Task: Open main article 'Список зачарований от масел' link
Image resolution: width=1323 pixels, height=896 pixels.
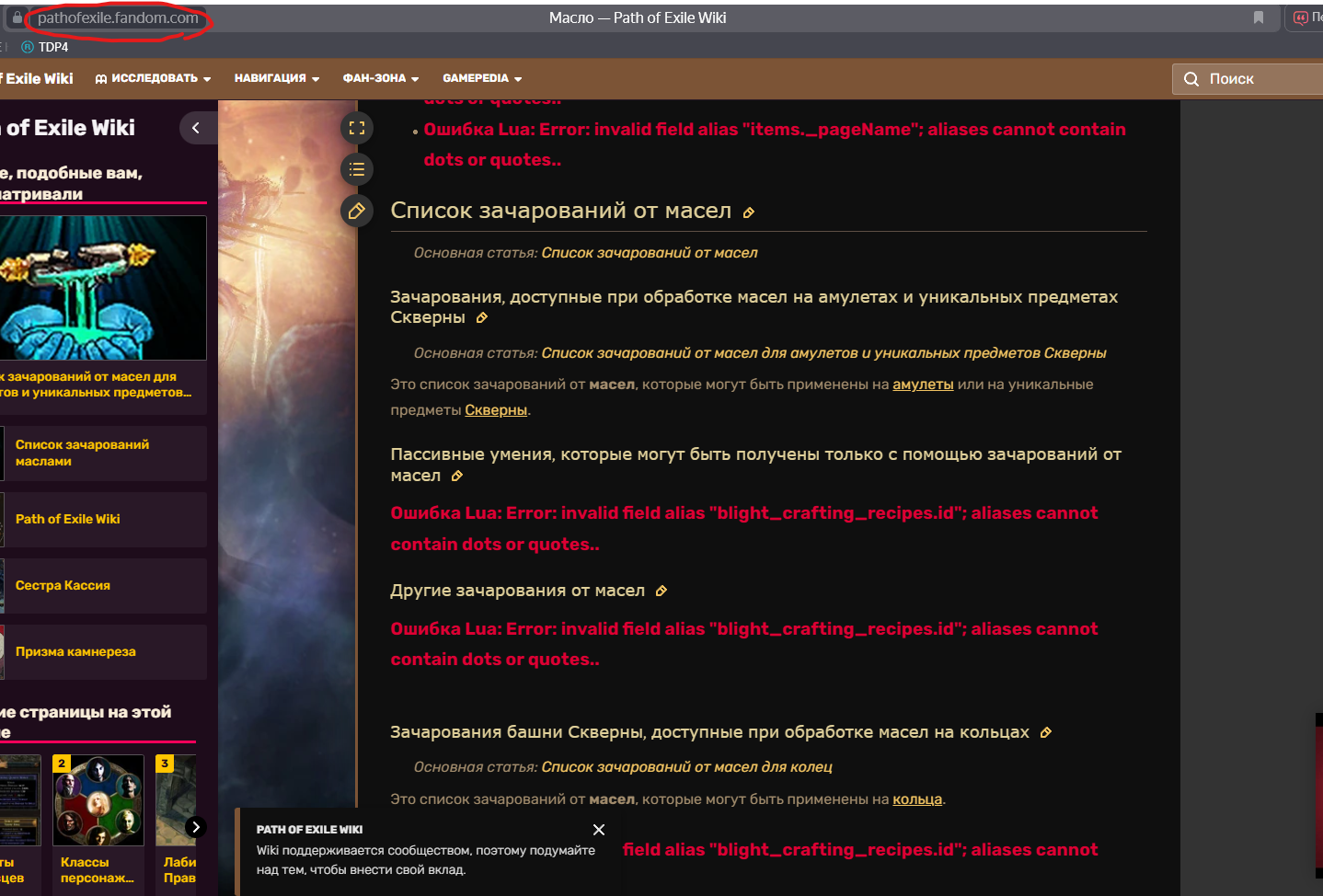Action: (650, 253)
